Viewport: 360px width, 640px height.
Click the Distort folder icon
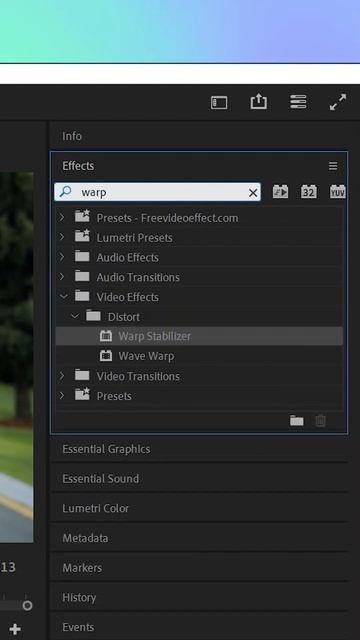tap(93, 316)
